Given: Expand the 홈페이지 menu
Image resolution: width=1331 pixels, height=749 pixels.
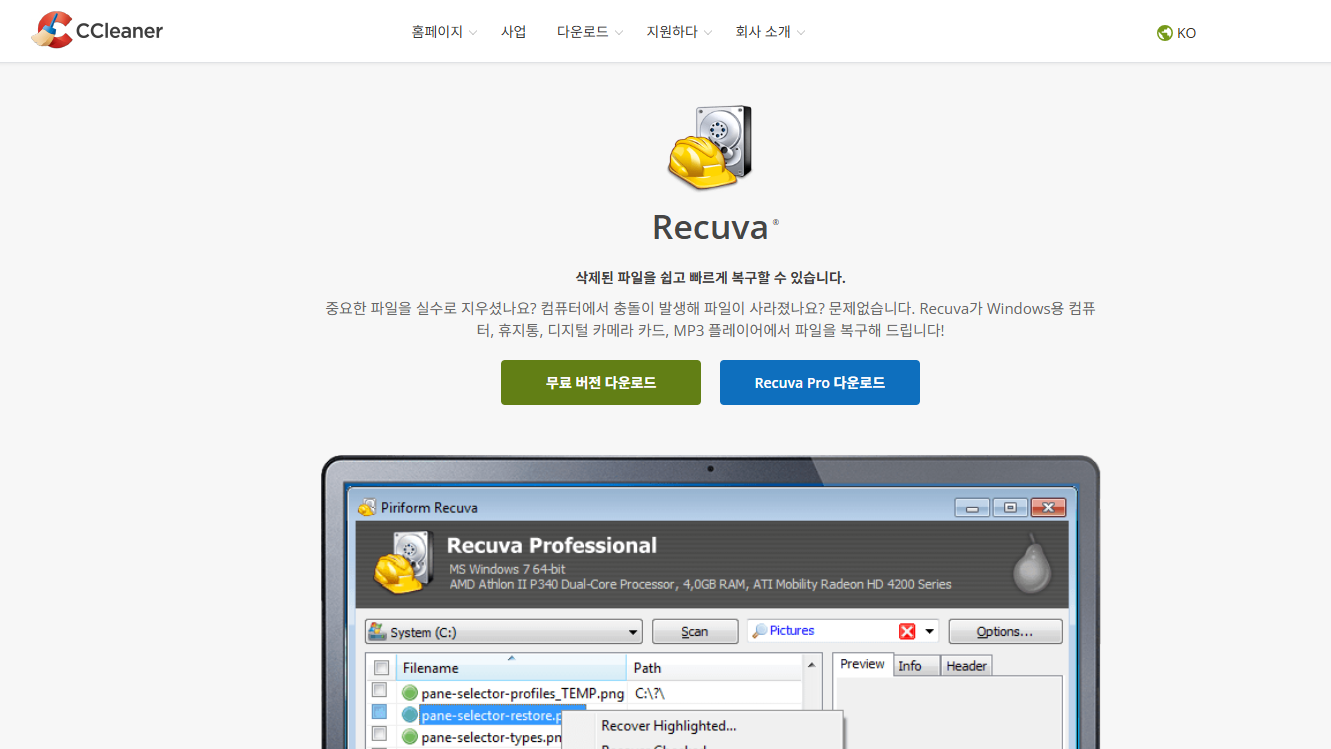Looking at the screenshot, I should point(443,32).
